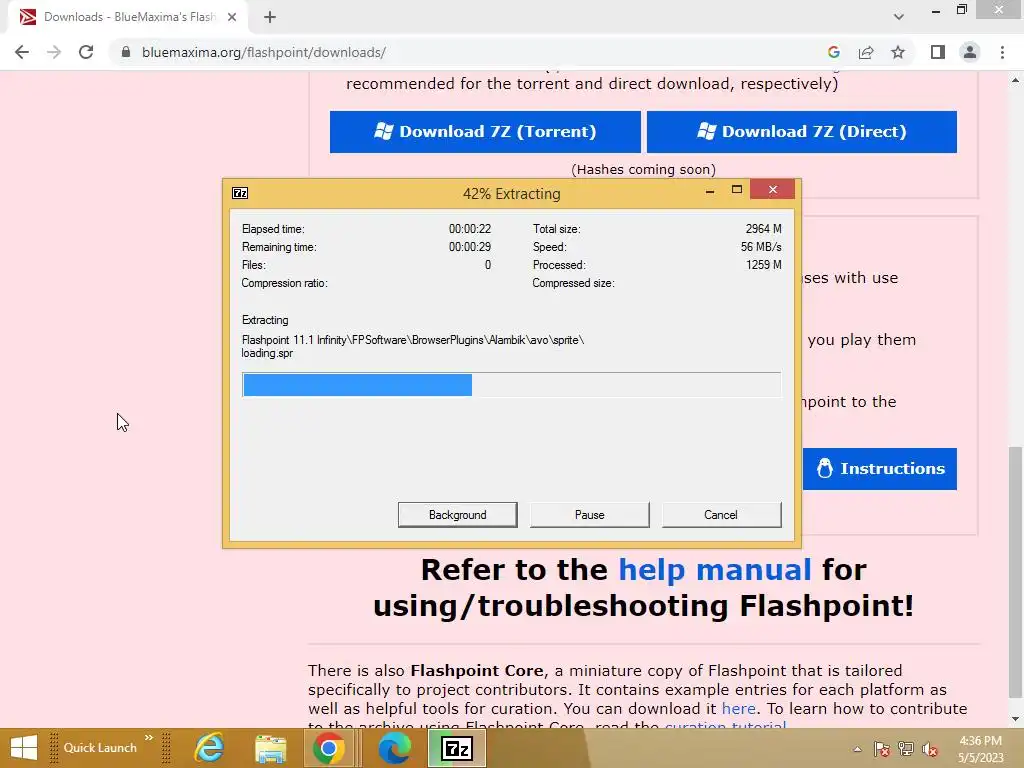Click scrollbar down arrow on page
1024x768 pixels.
pyautogui.click(x=1015, y=719)
